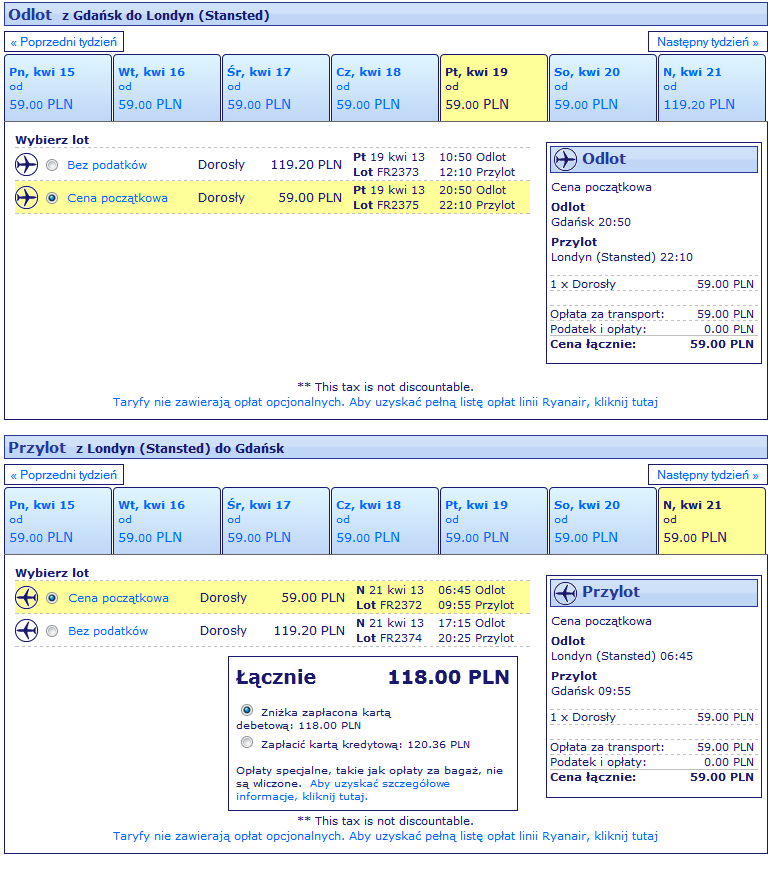Open outbound tab Cz, kwi 18
The width and height of the screenshot is (779, 873).
(x=385, y=88)
